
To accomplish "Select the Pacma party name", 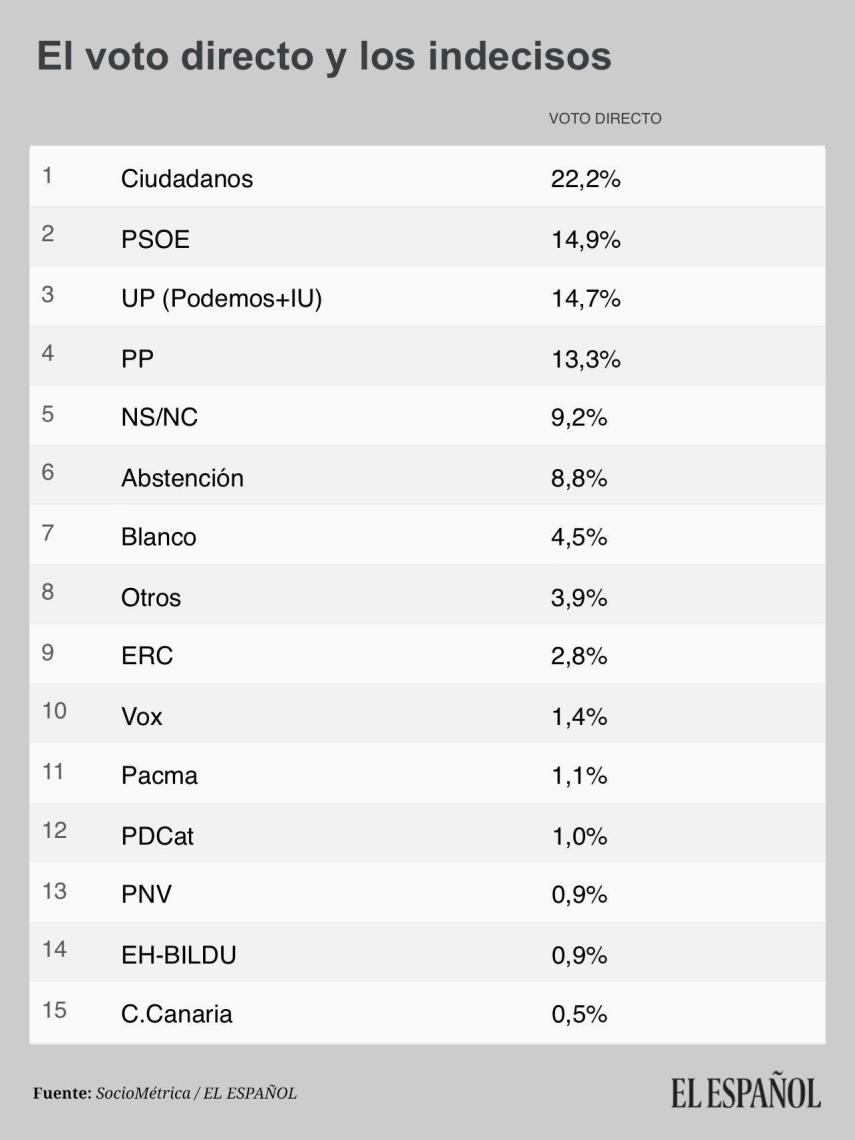I will 159,775.
